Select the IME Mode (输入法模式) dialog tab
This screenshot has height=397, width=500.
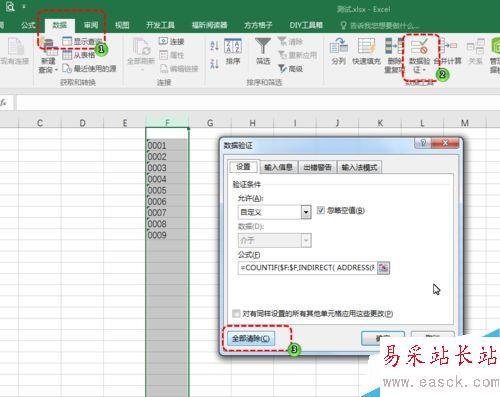tap(359, 167)
